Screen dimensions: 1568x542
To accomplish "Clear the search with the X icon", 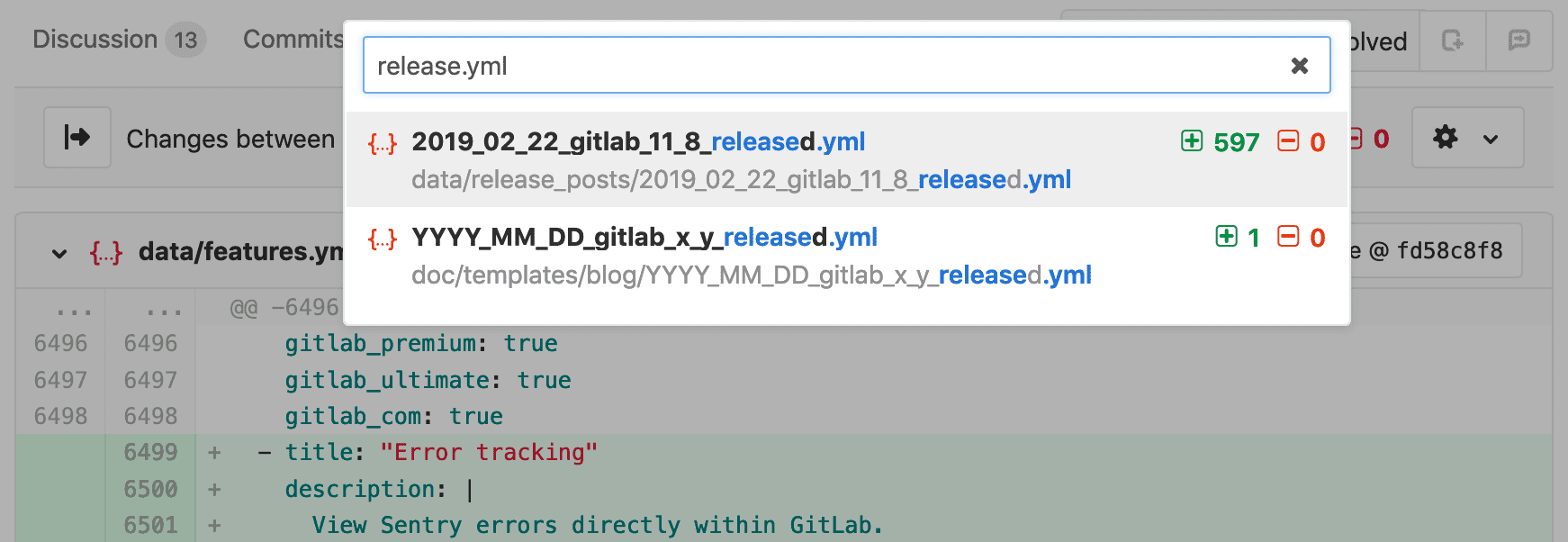I will click(x=1299, y=65).
